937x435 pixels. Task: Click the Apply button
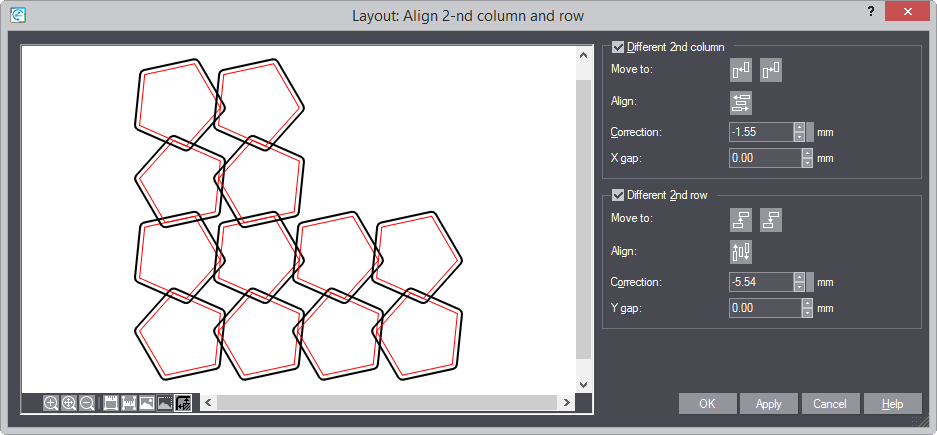pos(768,404)
